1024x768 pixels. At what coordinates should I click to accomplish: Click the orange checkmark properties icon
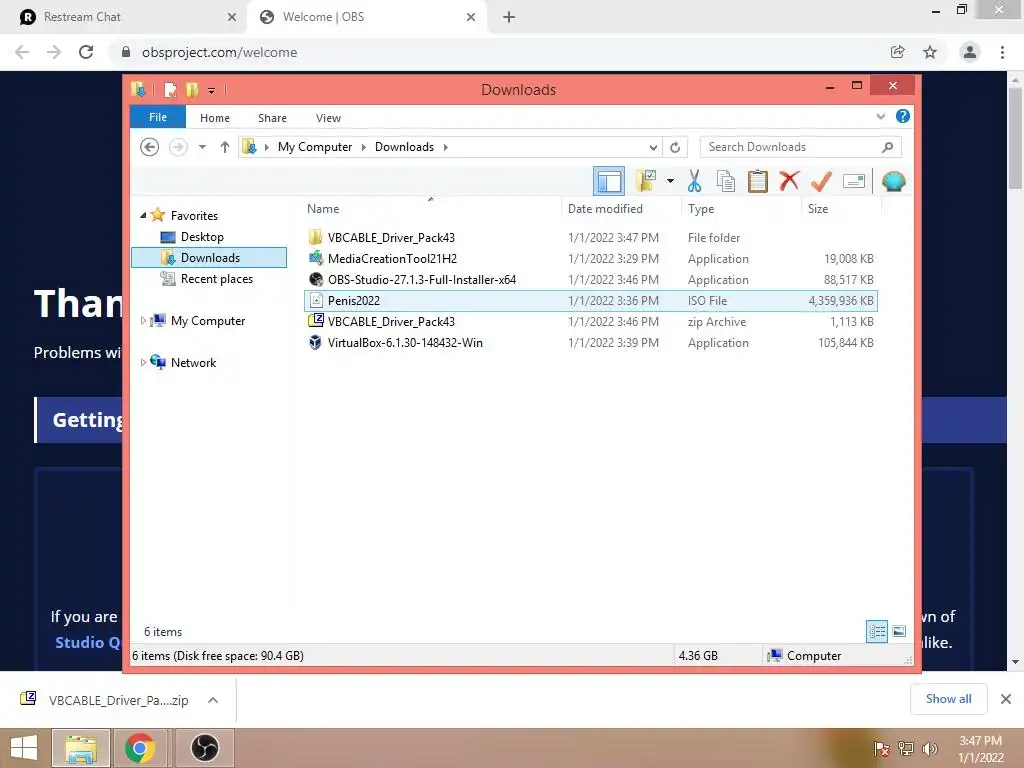click(821, 181)
